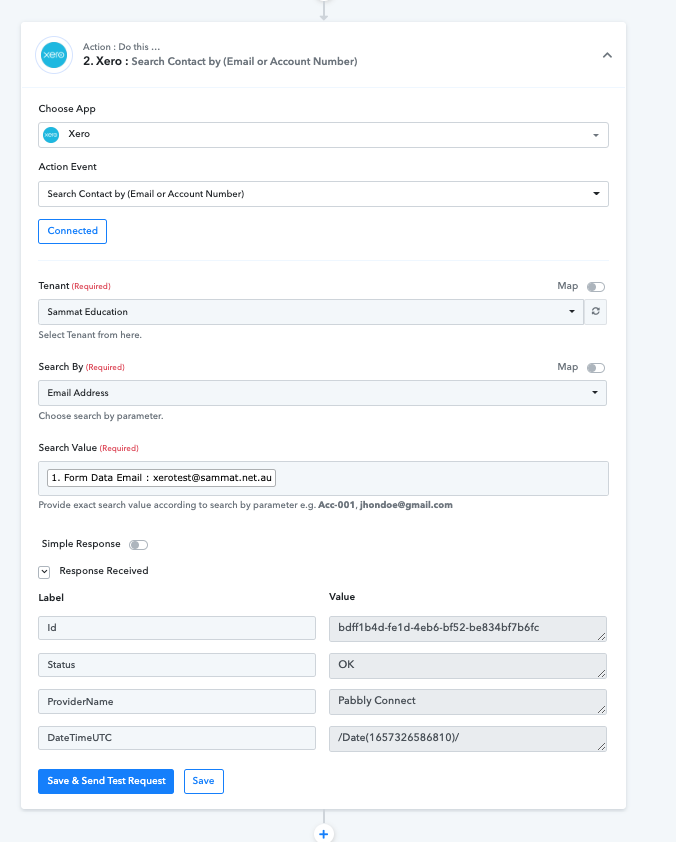
Task: Click the step title Search Contact text
Action: point(244,61)
